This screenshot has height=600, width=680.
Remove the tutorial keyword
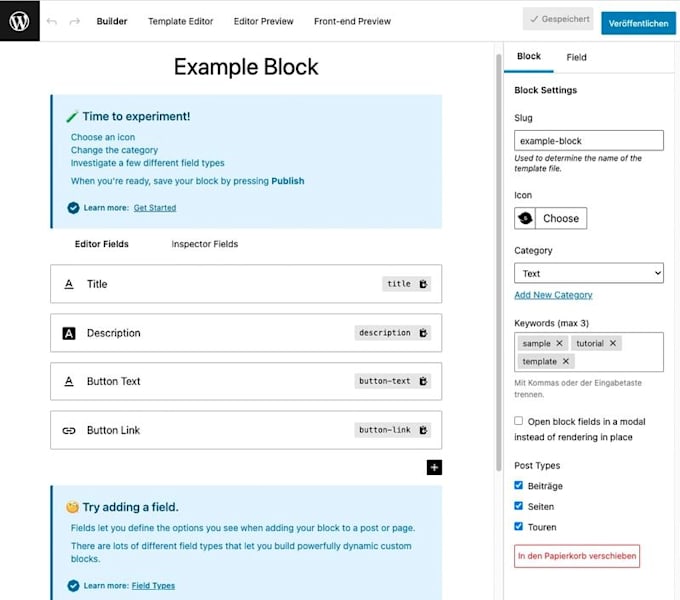(x=613, y=343)
